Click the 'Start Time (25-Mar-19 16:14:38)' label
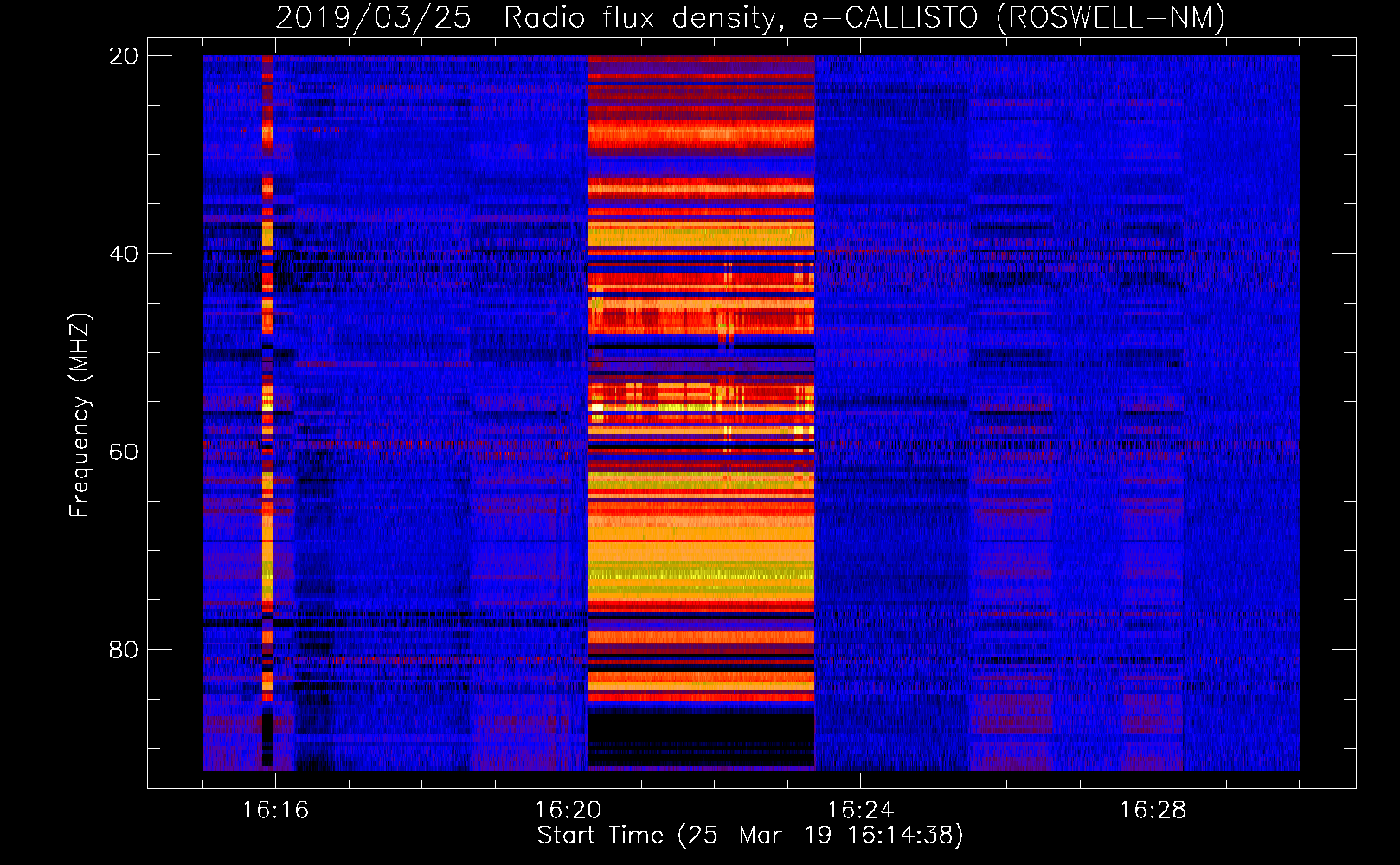The image size is (1400, 865). click(750, 836)
